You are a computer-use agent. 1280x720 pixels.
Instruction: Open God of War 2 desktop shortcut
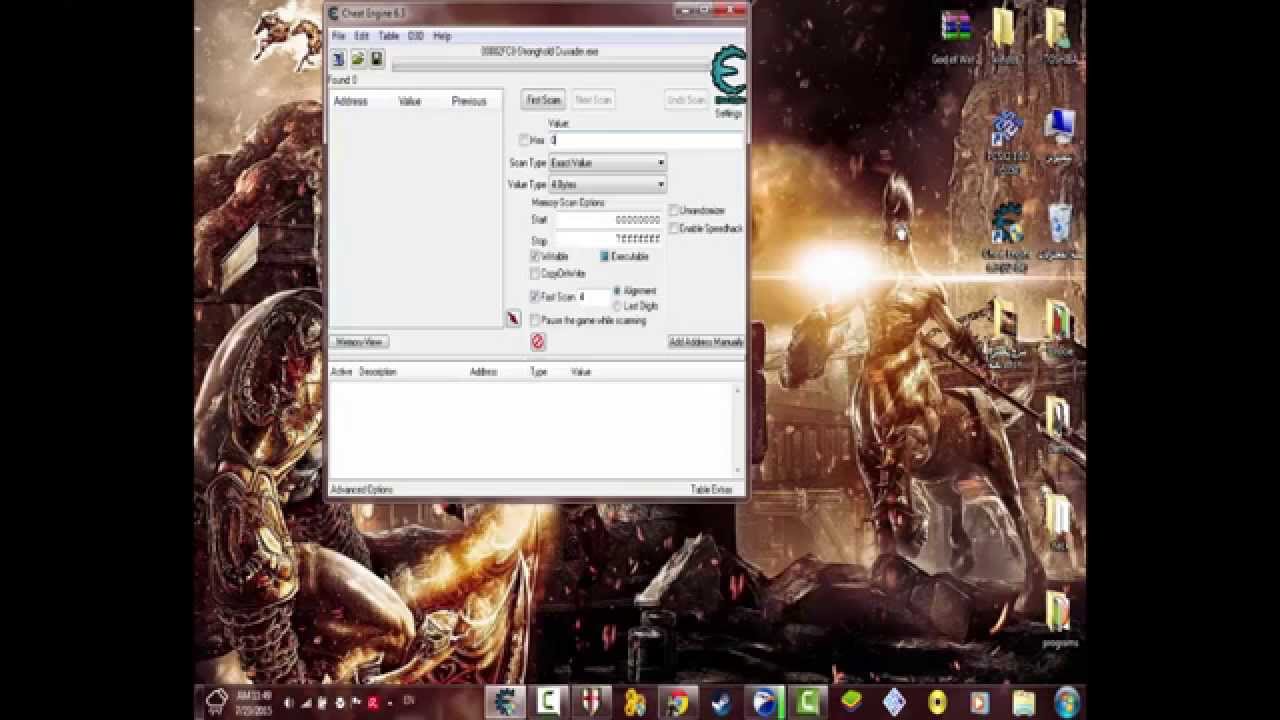click(956, 37)
